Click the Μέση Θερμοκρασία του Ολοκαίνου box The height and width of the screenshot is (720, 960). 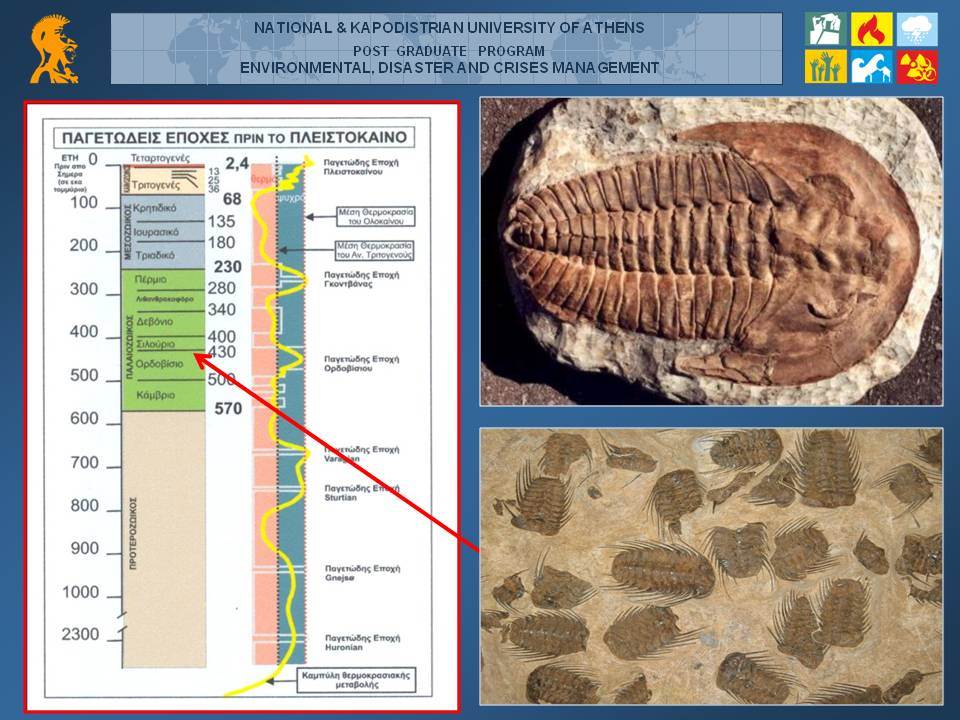pyautogui.click(x=375, y=216)
